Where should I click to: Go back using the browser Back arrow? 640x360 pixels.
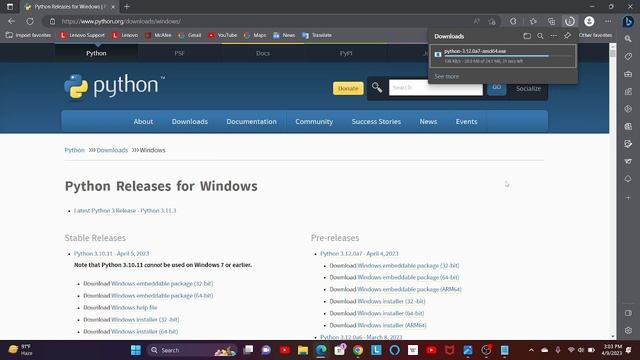pyautogui.click(x=11, y=21)
